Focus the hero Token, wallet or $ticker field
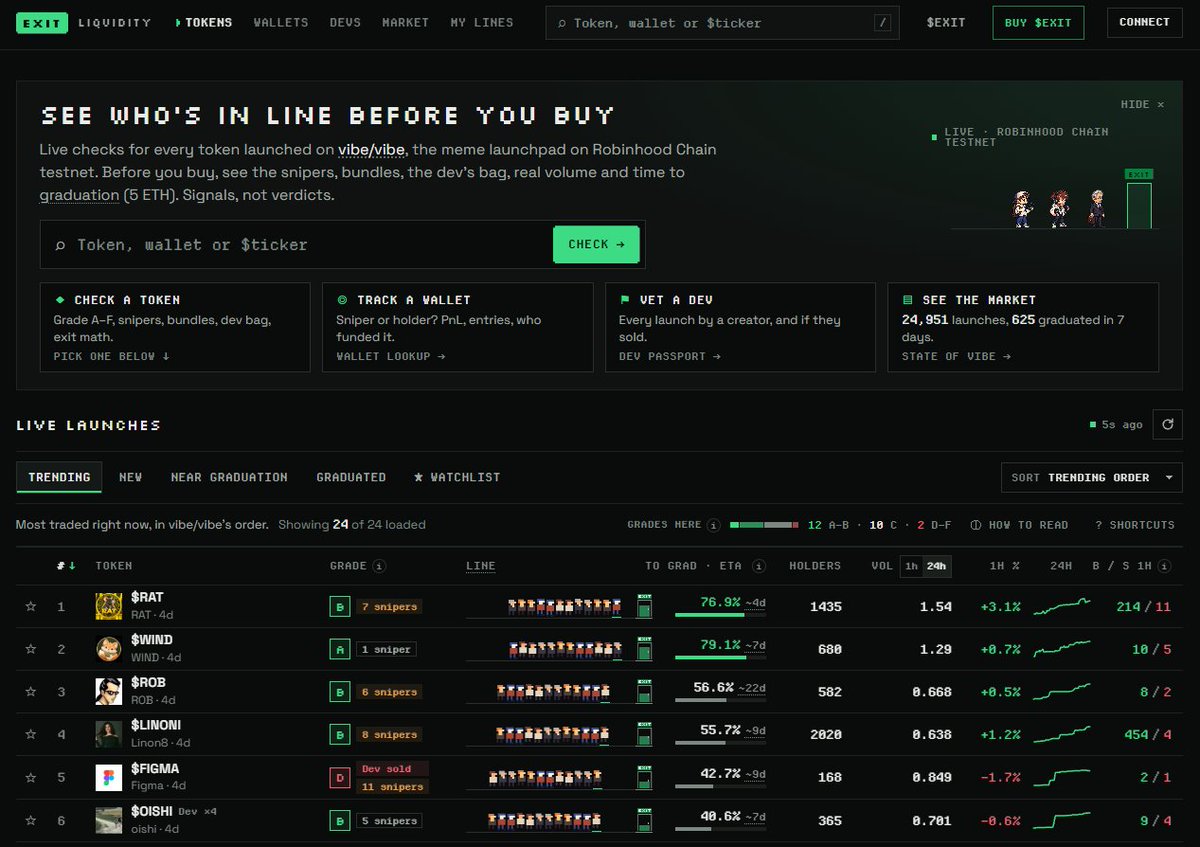 pyautogui.click(x=297, y=244)
